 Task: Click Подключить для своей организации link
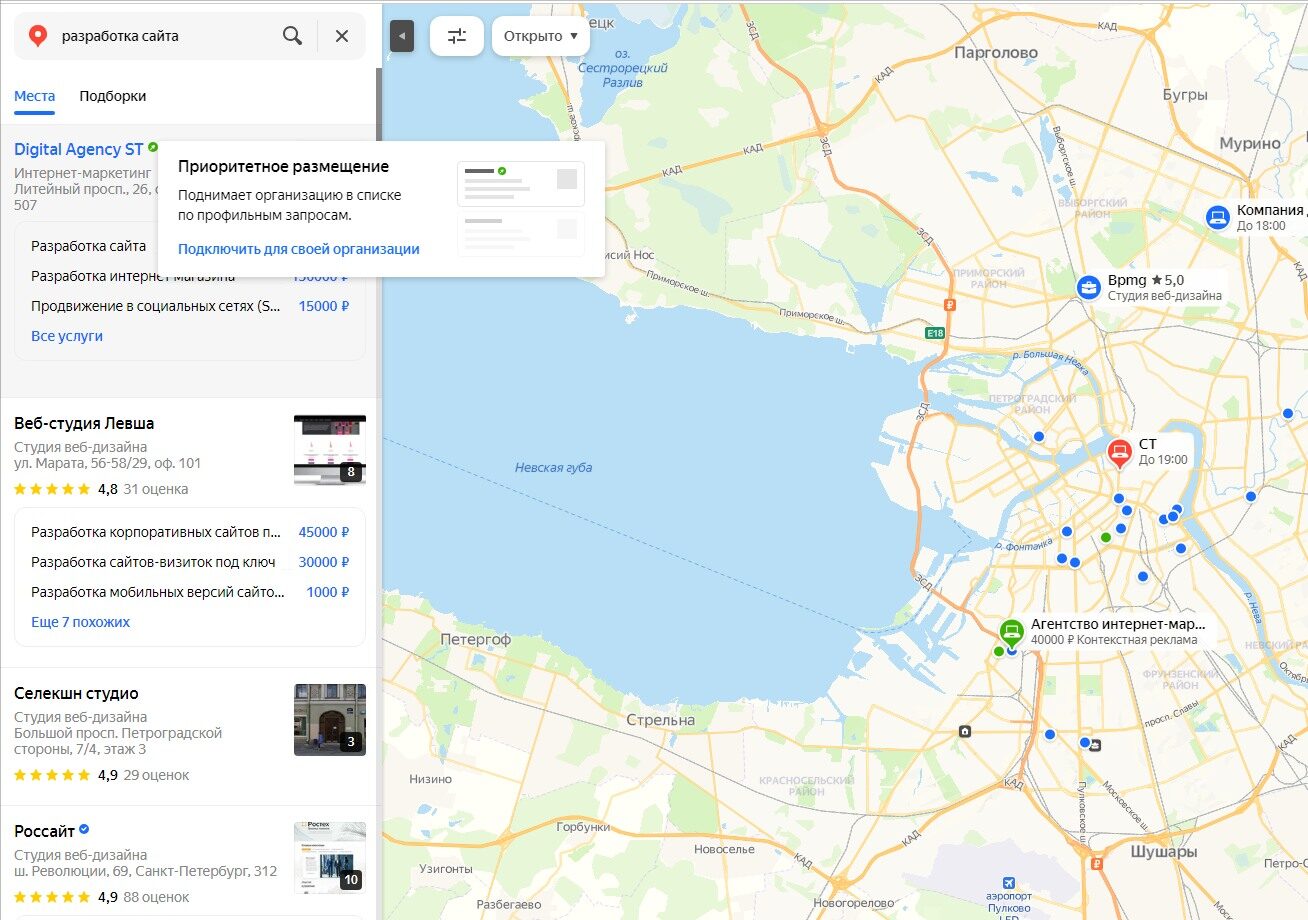pyautogui.click(x=299, y=249)
